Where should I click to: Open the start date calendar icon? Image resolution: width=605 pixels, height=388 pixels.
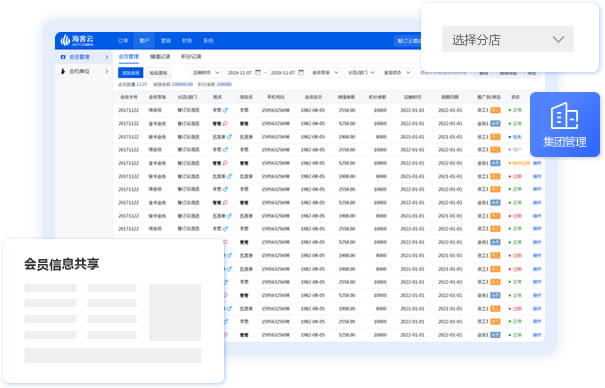(258, 73)
